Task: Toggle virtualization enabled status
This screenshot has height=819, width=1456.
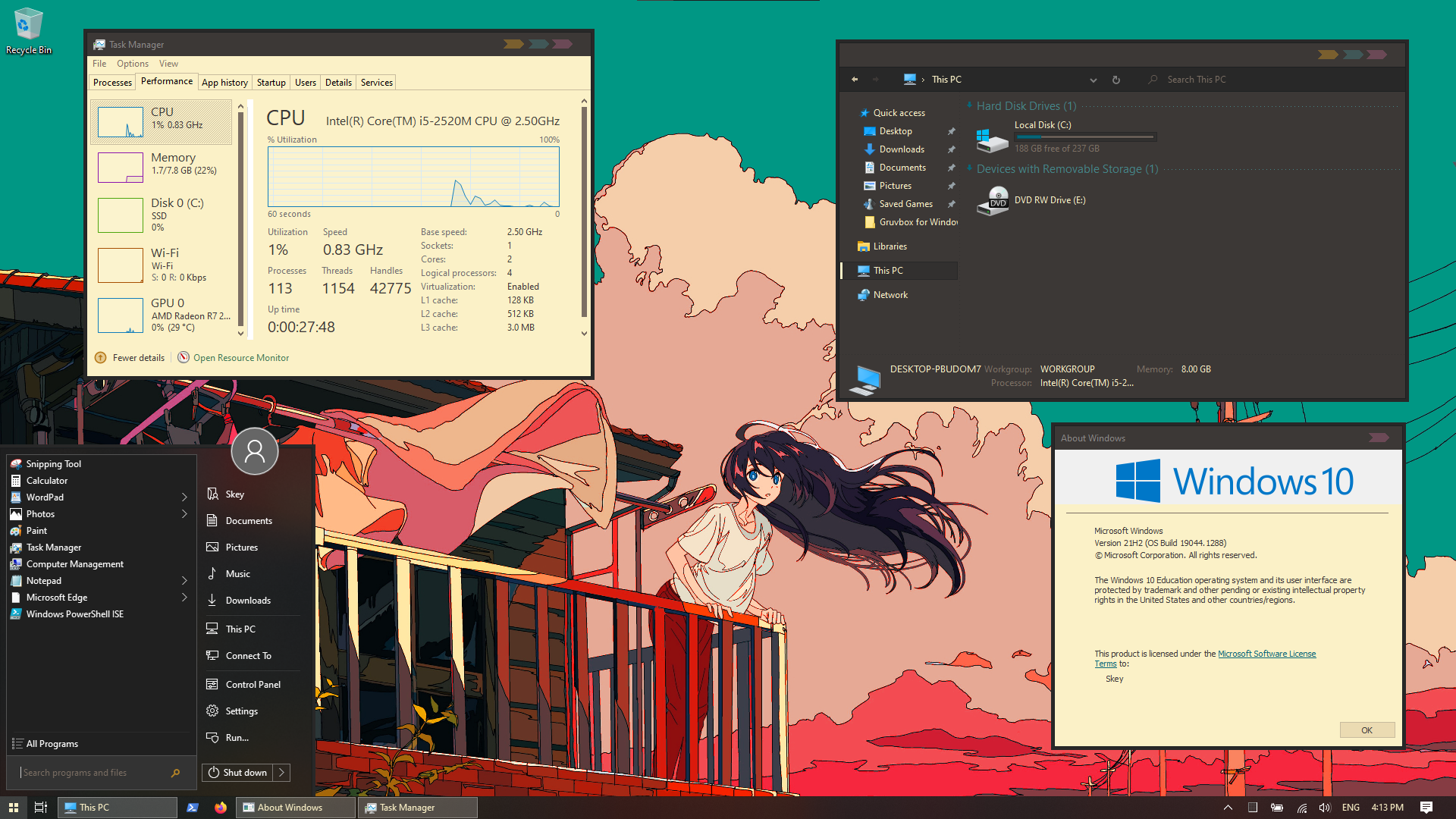Action: pos(522,285)
